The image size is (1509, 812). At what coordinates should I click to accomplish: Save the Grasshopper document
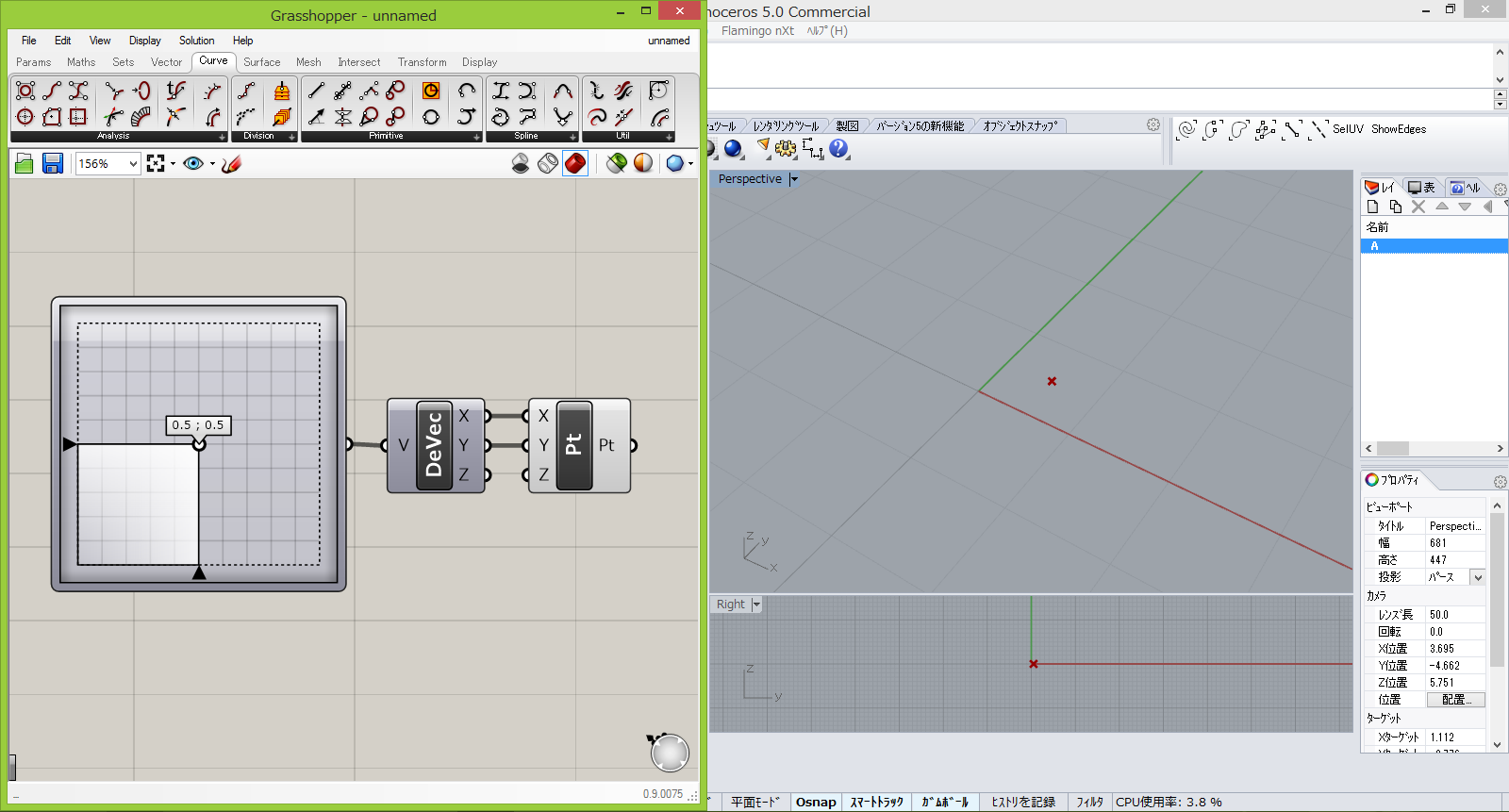[53, 164]
